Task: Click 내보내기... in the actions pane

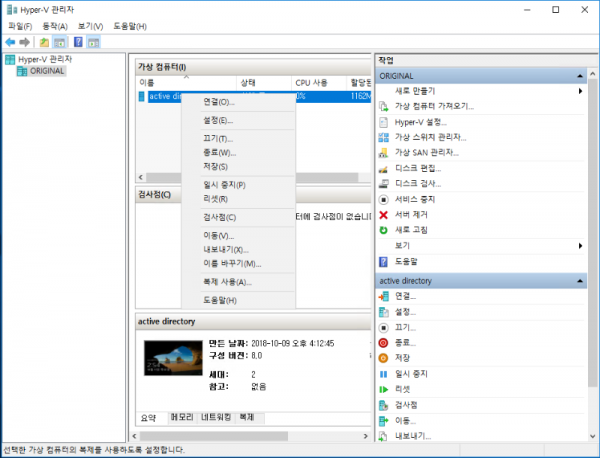Action: 413,436
